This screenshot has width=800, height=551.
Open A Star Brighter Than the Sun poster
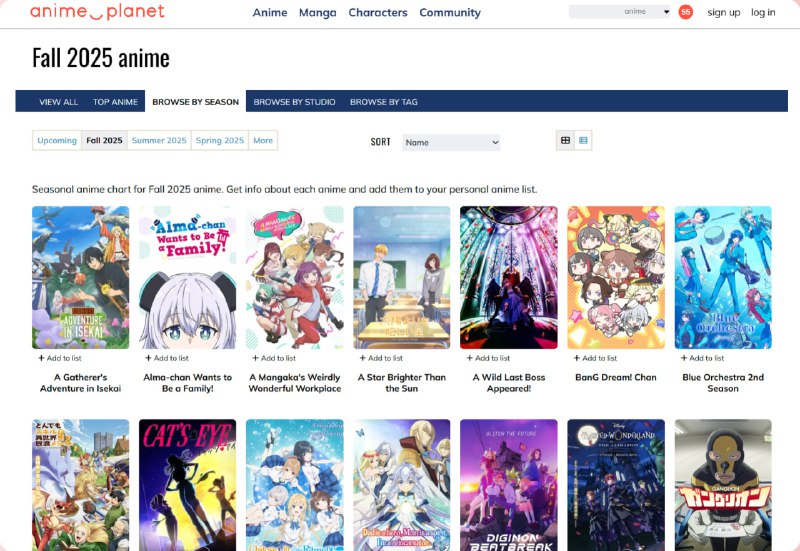402,278
